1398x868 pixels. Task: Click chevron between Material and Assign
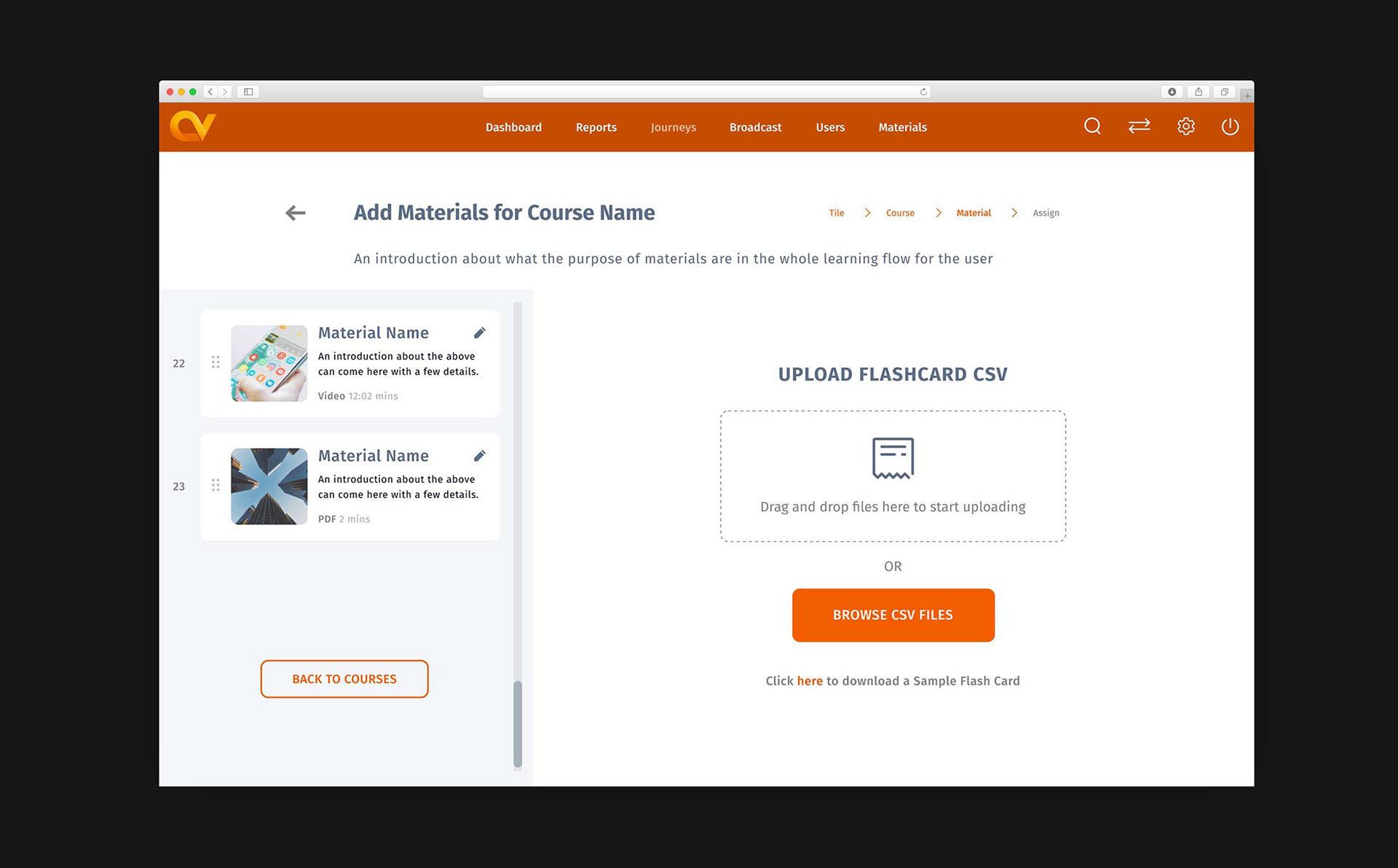[x=1014, y=213]
